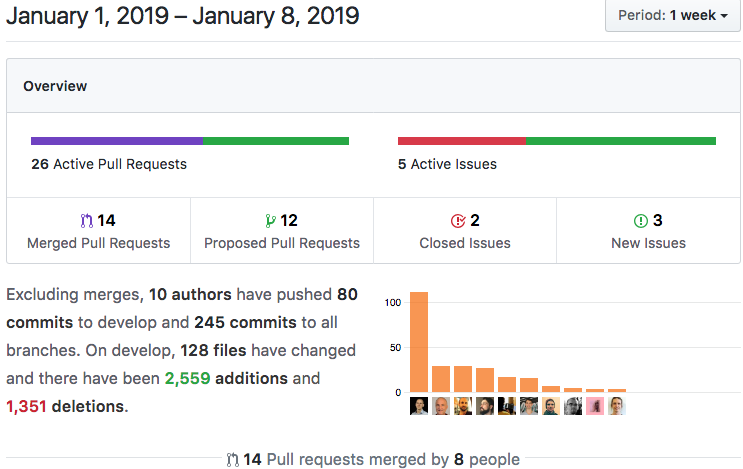Select the first contributor avatar
This screenshot has width=743, height=469.
coord(419,406)
